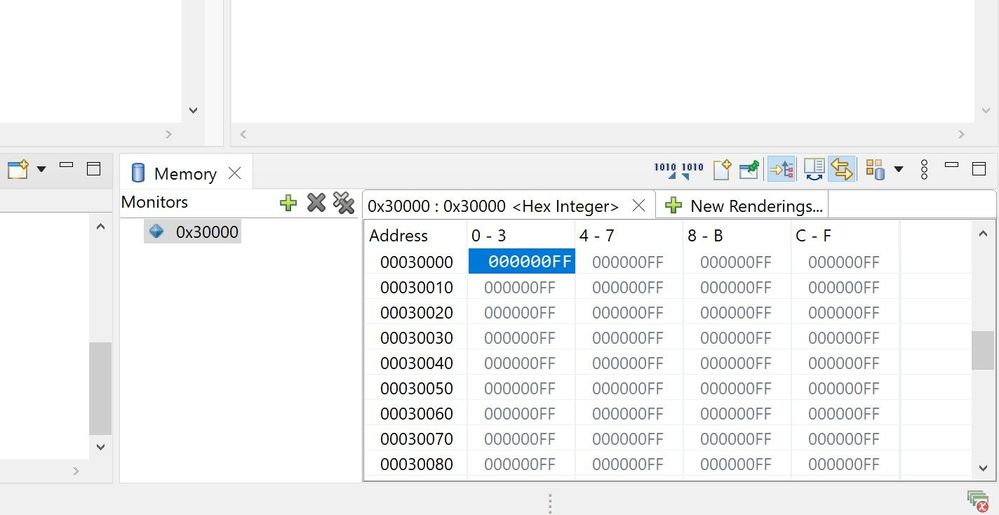The height and width of the screenshot is (515, 999).
Task: Click the bottom-left panel's scroll-right arrow
Action: pyautogui.click(x=76, y=471)
